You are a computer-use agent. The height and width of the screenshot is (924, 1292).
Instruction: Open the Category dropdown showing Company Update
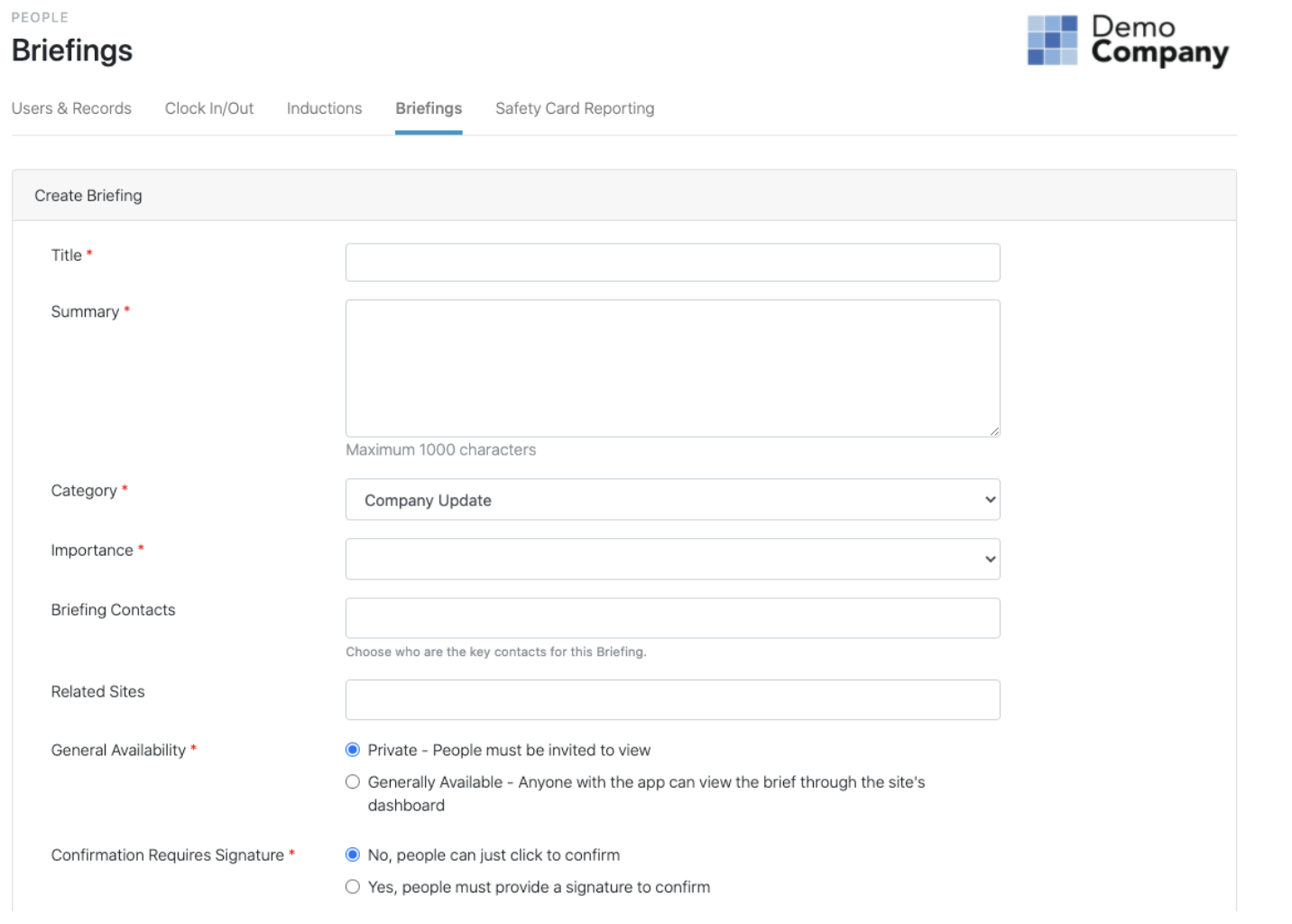(672, 499)
